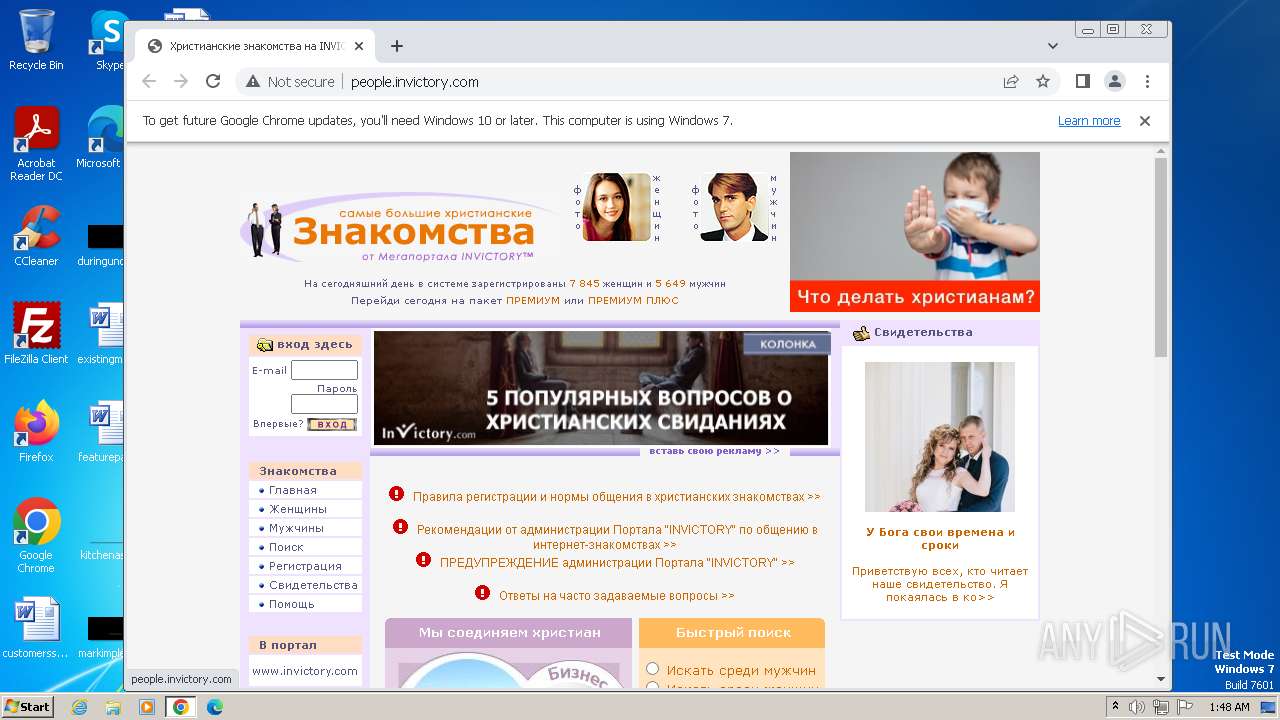Click the ПРЕМИУМ ПЛЮС package link
This screenshot has height=720, width=1280.
[633, 301]
